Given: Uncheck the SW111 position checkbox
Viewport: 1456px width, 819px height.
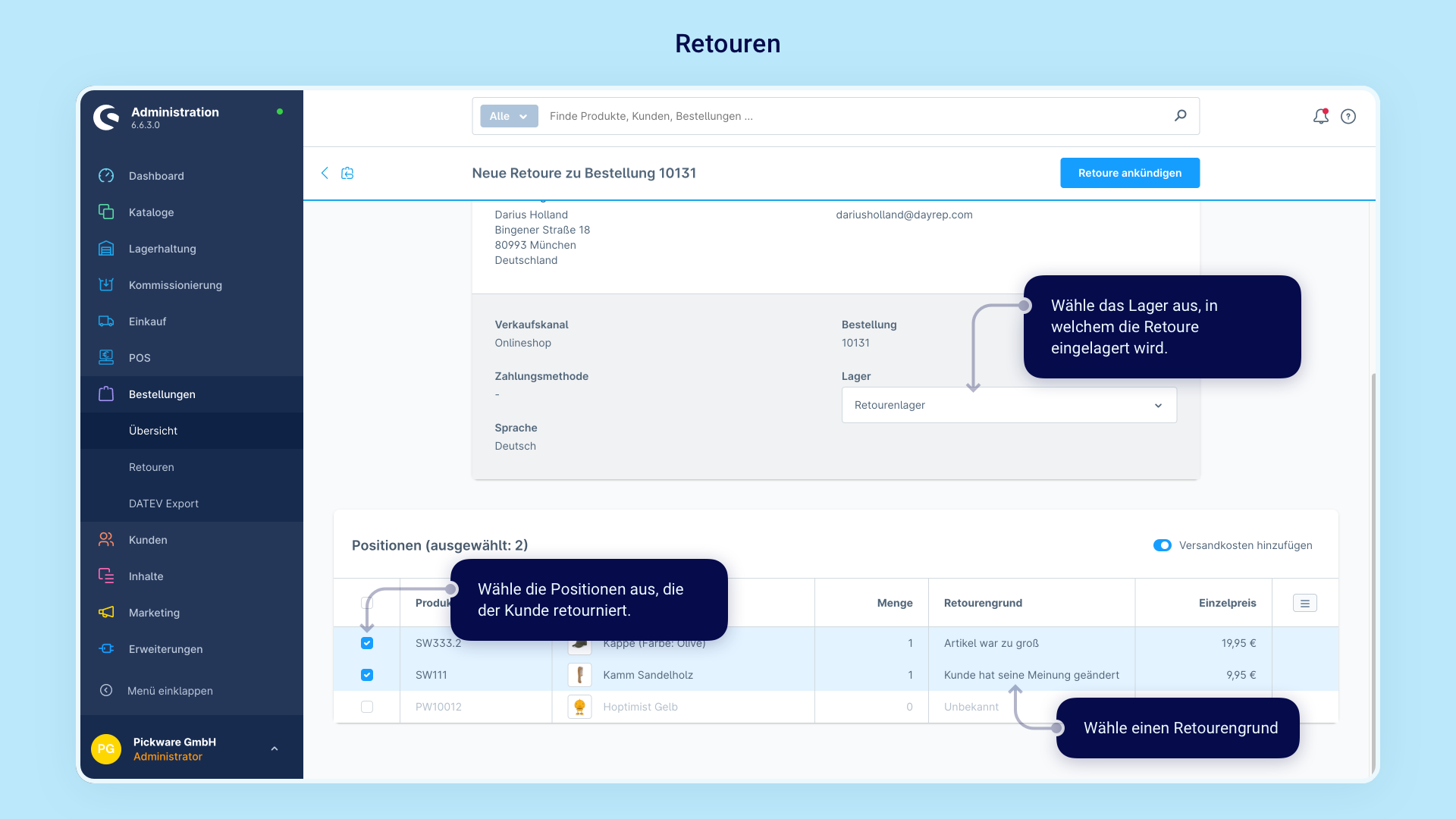Looking at the screenshot, I should [x=367, y=675].
